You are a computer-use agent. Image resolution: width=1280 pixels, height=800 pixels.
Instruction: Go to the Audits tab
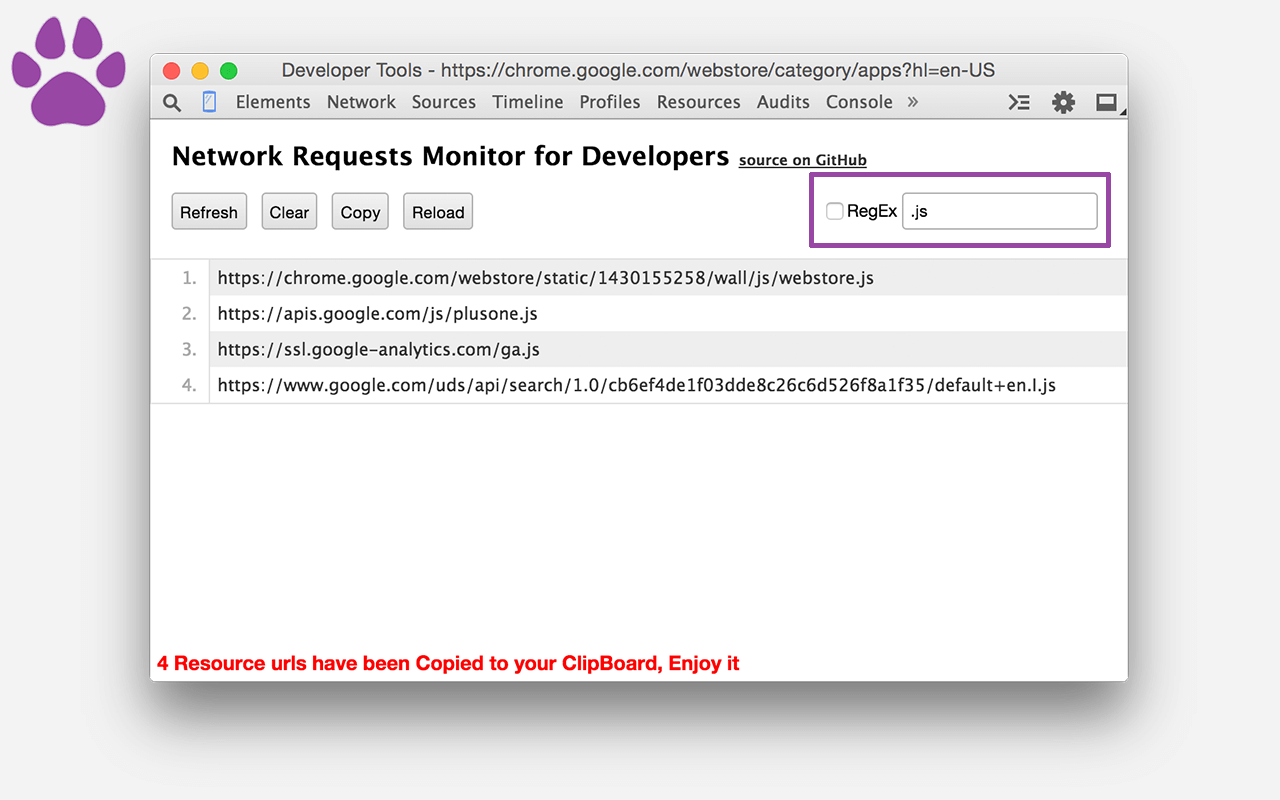point(783,102)
